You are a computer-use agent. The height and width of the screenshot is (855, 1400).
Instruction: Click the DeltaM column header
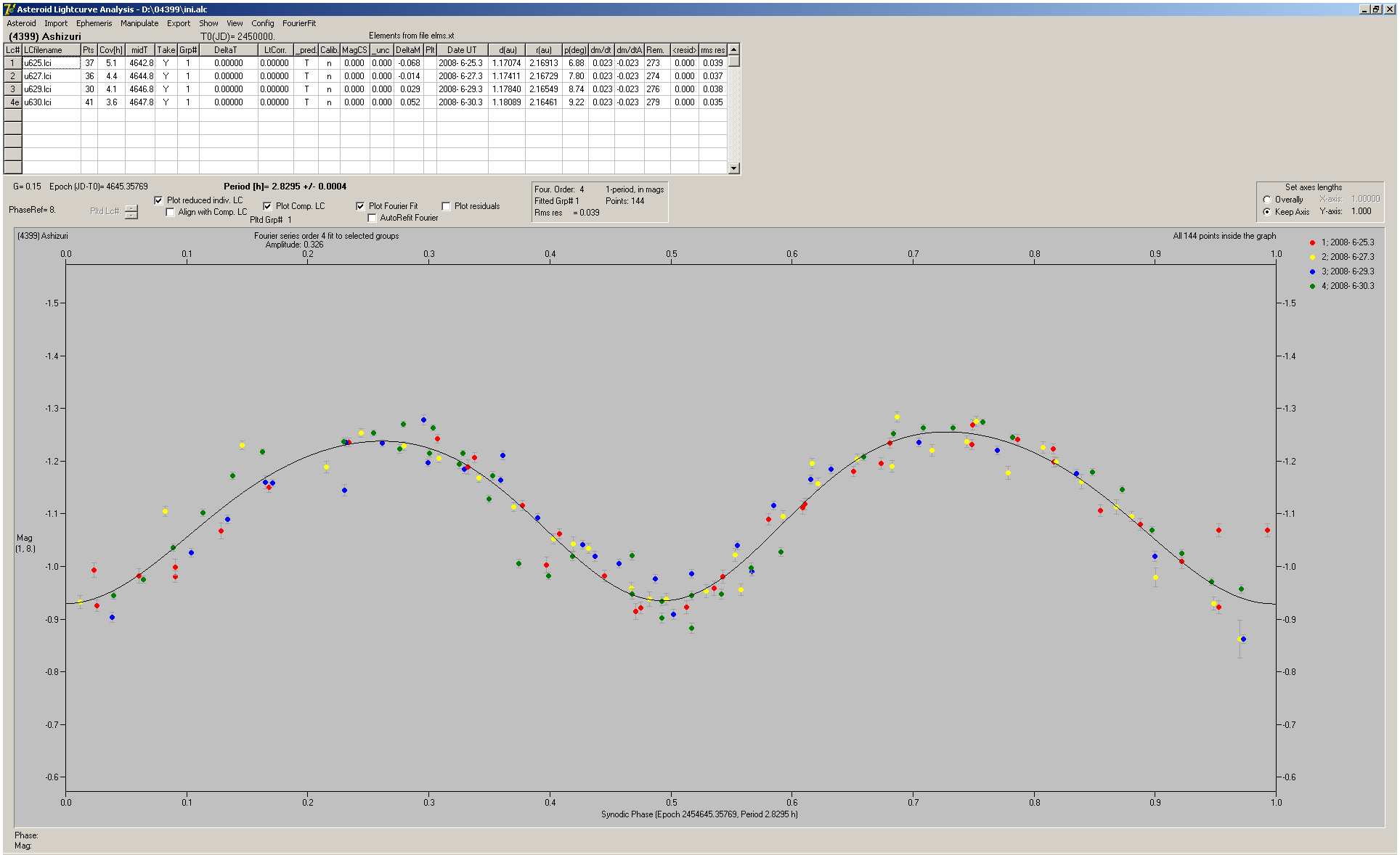pyautogui.click(x=408, y=50)
